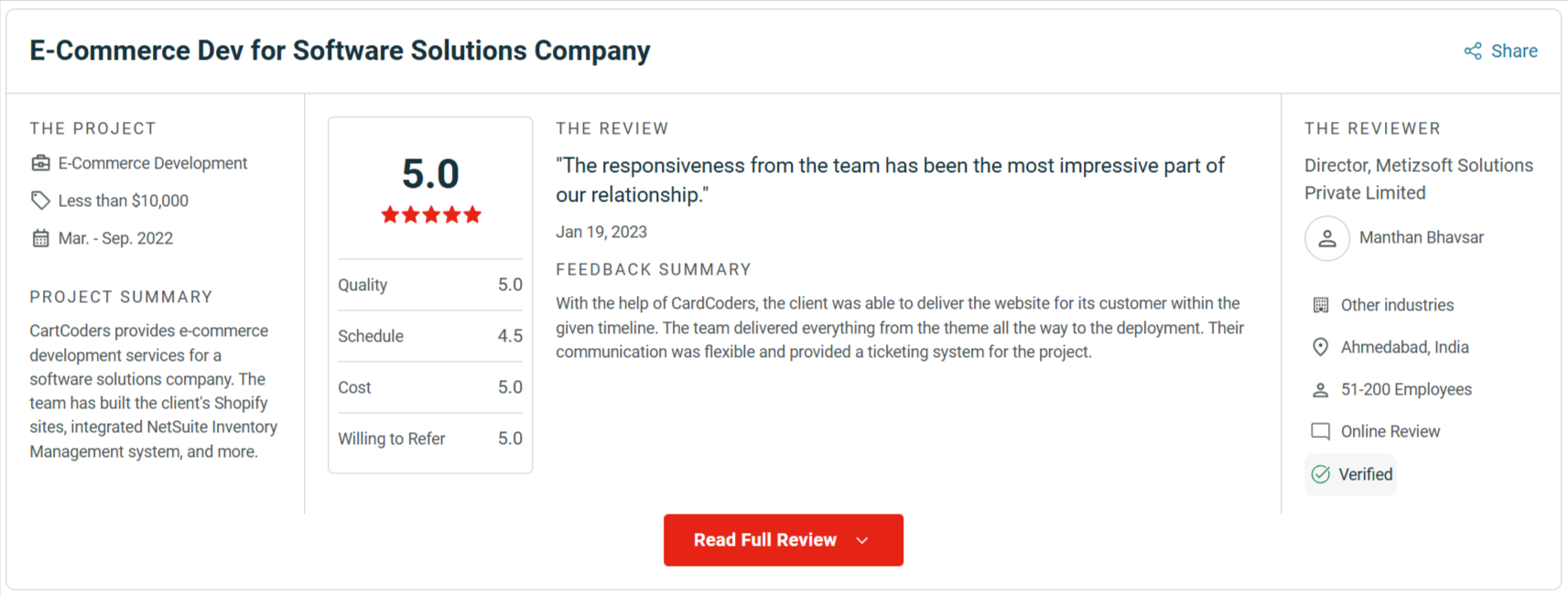Click the calendar date range icon
The image size is (1568, 596).
(x=40, y=238)
